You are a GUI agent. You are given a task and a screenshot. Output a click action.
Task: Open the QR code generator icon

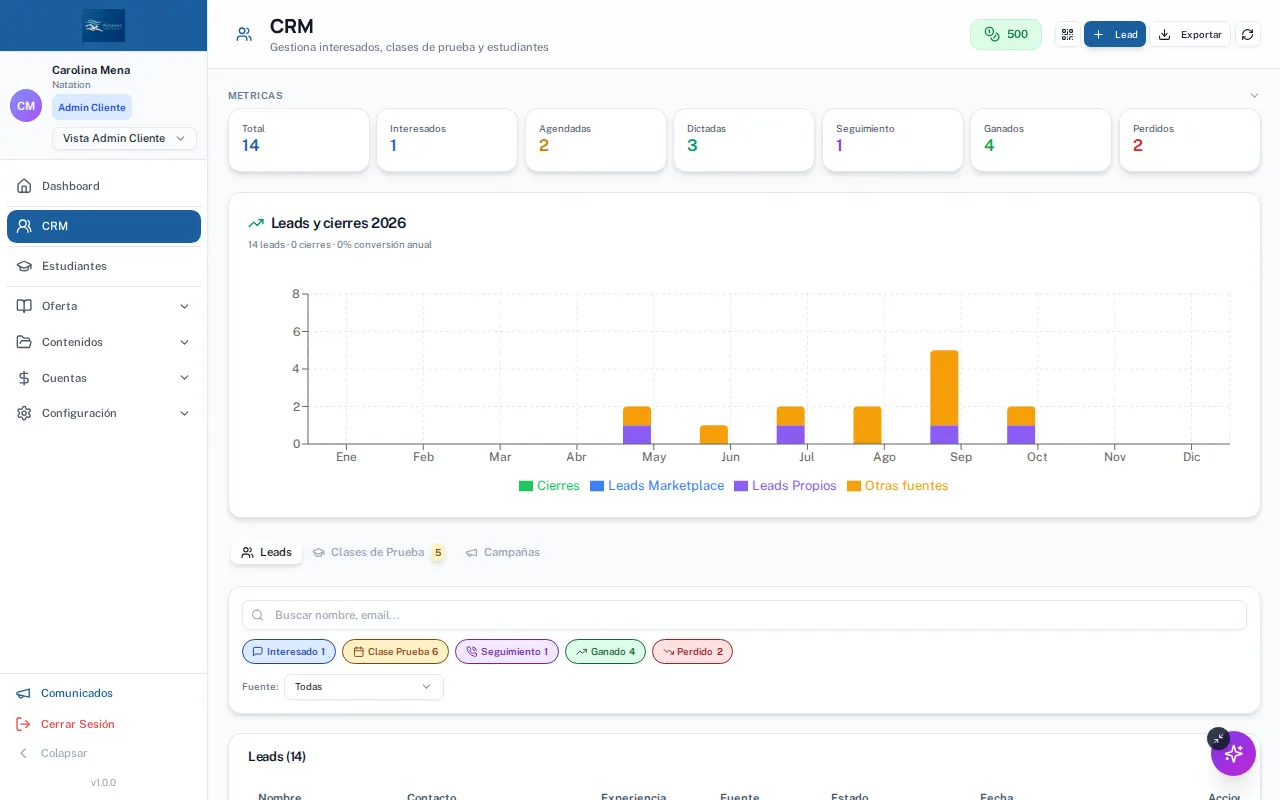click(x=1067, y=34)
